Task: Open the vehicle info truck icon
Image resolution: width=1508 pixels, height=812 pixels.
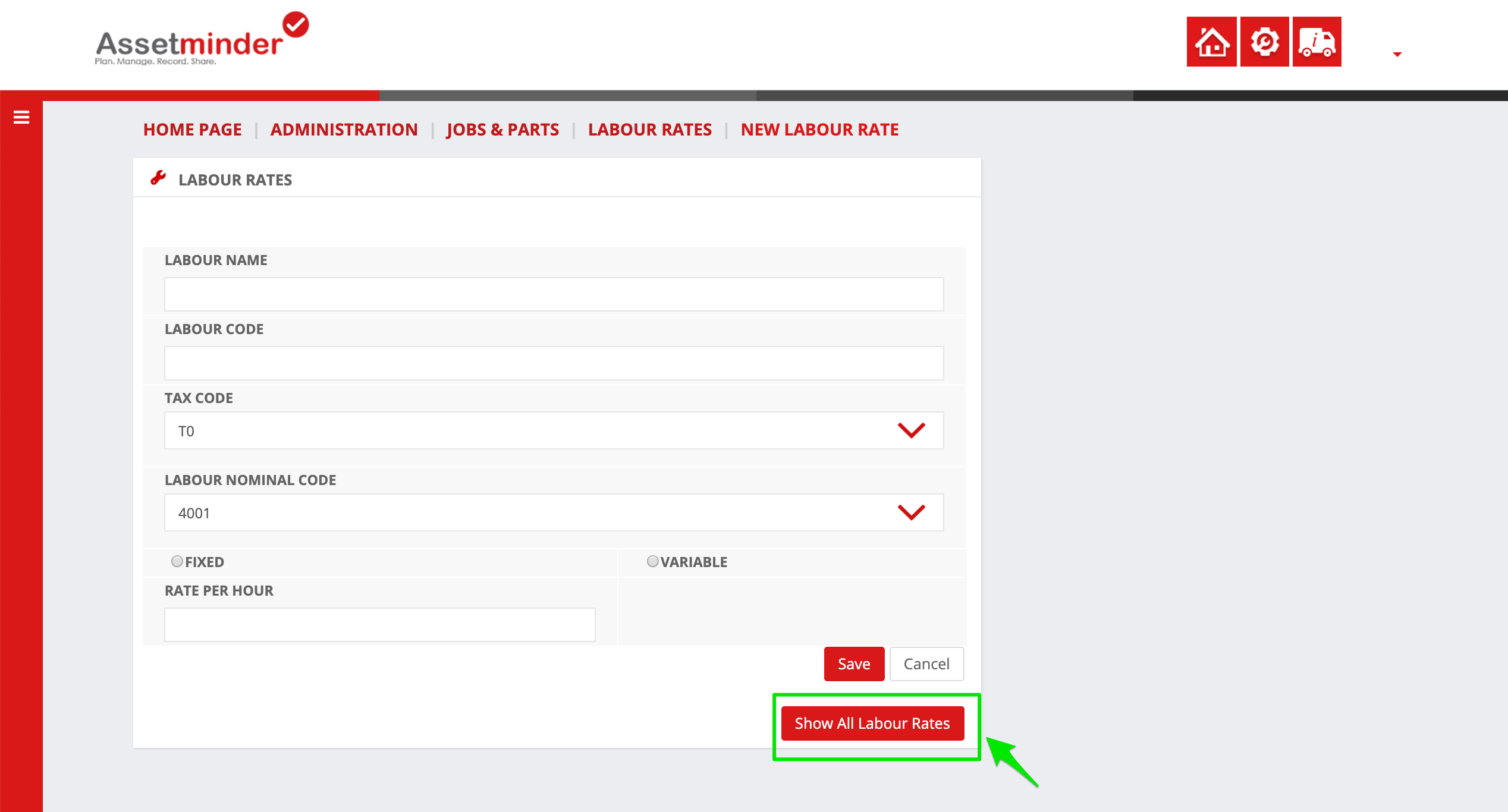Action: coord(1317,42)
